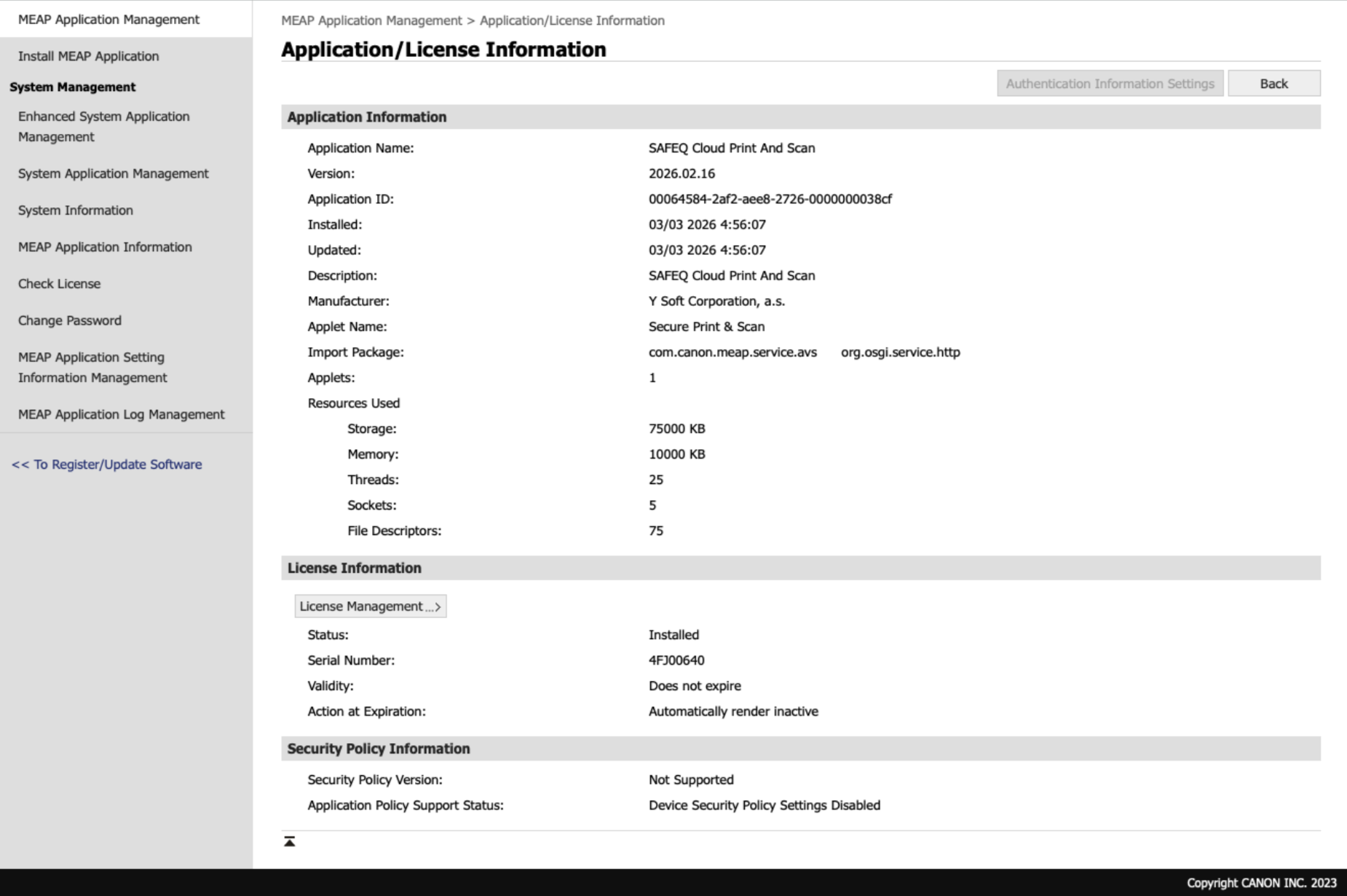1347x896 pixels.
Task: Click the Back button
Action: [1273, 83]
